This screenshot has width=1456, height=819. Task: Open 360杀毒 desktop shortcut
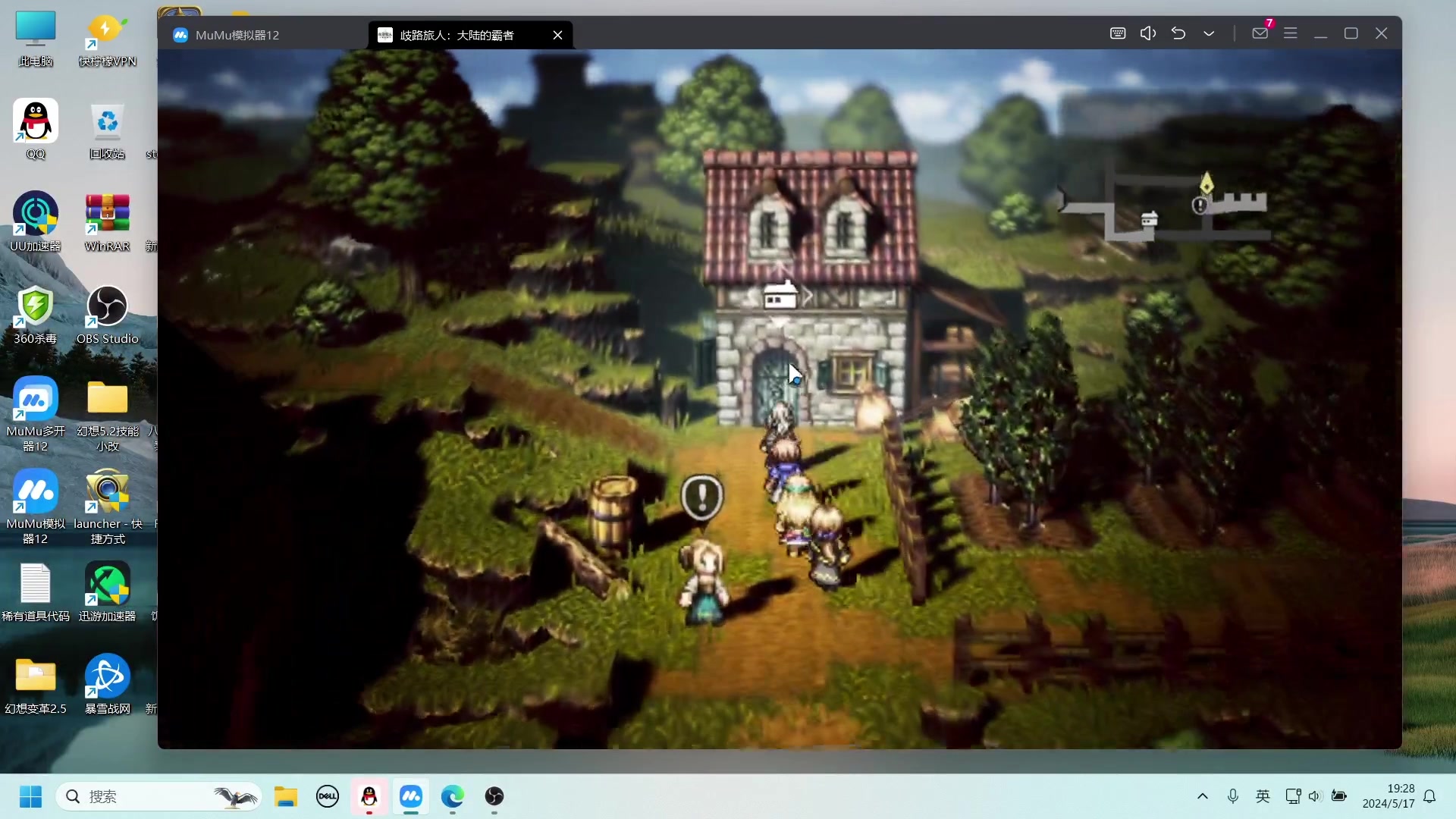pyautogui.click(x=36, y=315)
